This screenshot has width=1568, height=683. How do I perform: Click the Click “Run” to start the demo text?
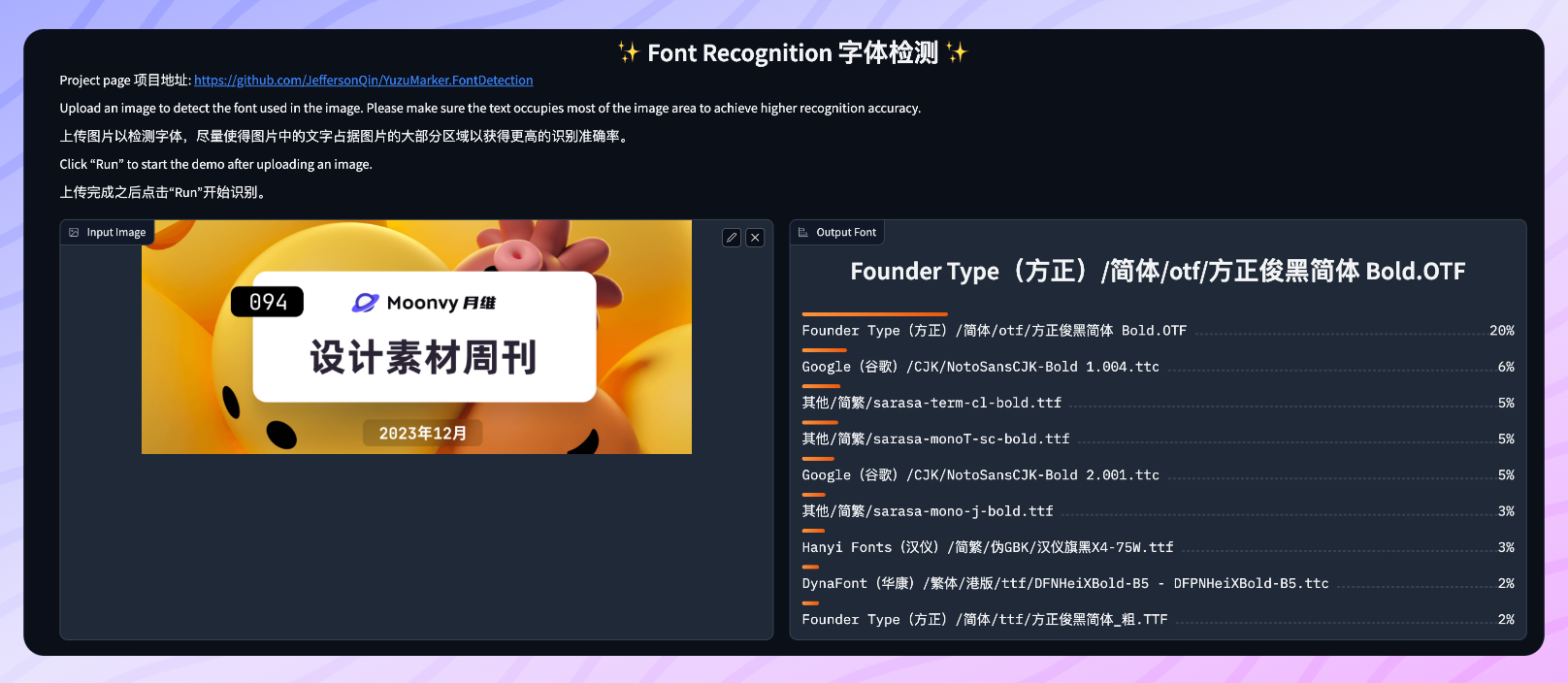point(215,165)
